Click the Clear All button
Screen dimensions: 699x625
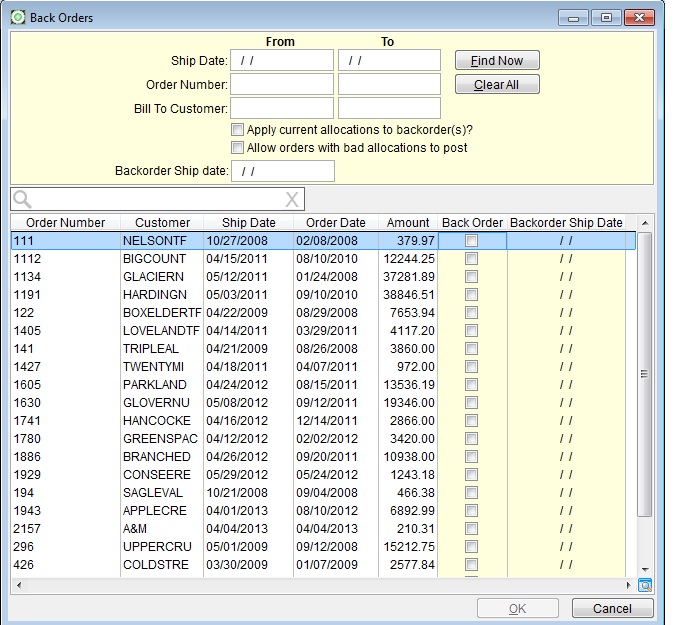[x=497, y=85]
